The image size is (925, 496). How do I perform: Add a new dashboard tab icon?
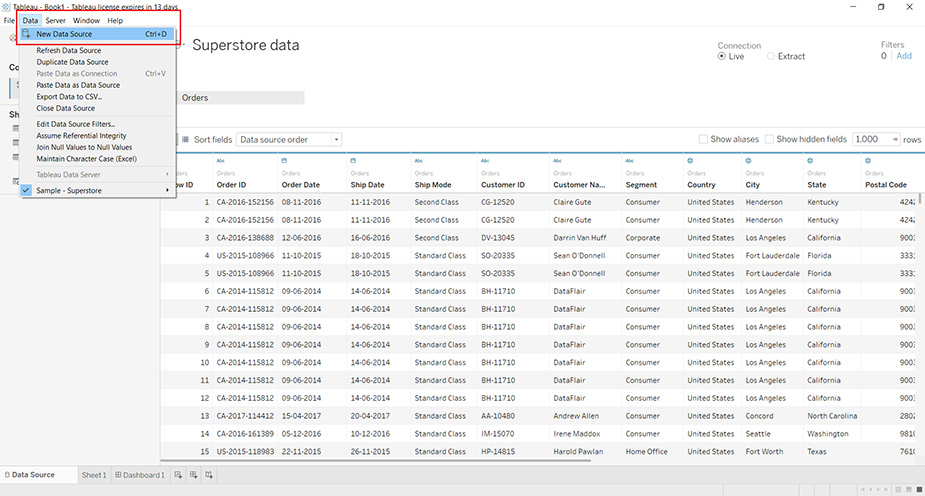pos(193,475)
